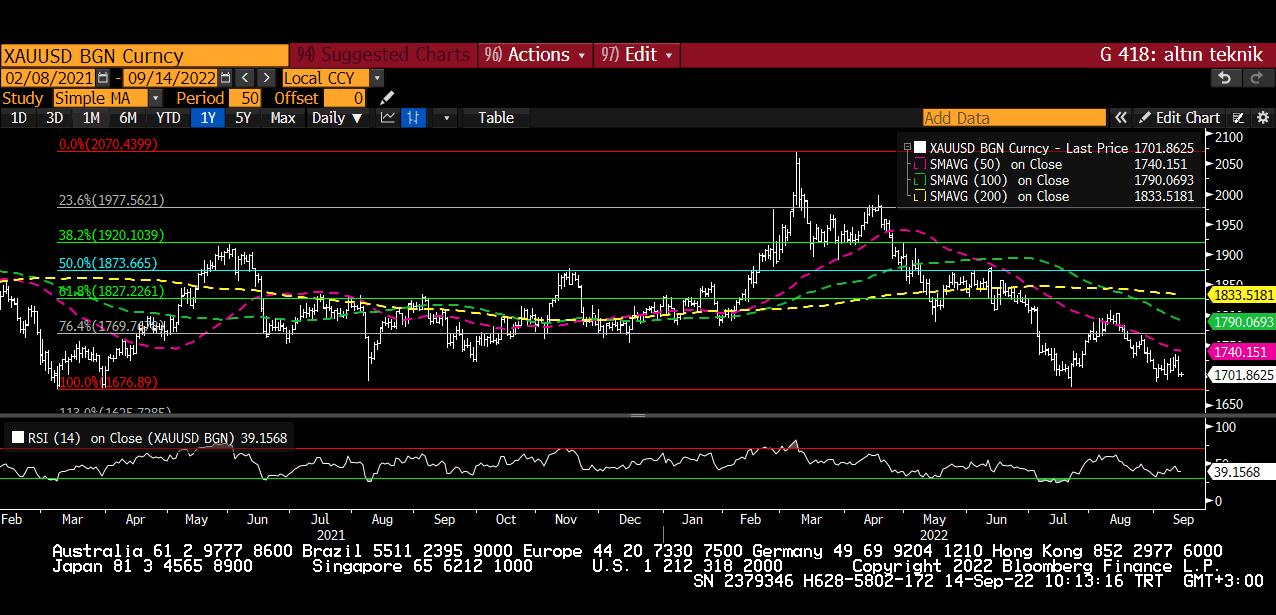This screenshot has height=615, width=1276.
Task: Switch to line chart type
Action: [x=388, y=118]
